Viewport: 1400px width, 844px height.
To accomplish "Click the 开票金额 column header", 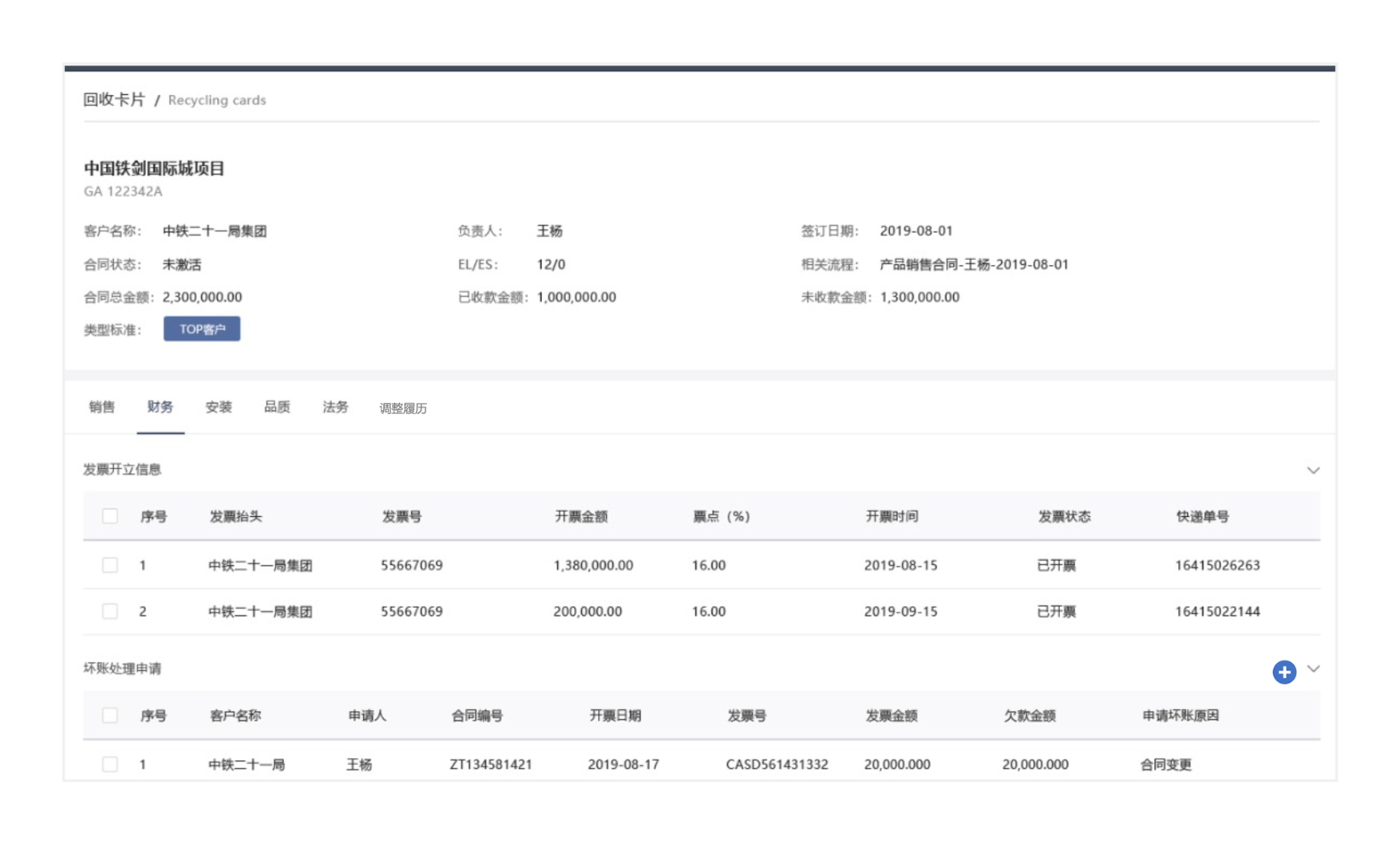I will coord(581,516).
